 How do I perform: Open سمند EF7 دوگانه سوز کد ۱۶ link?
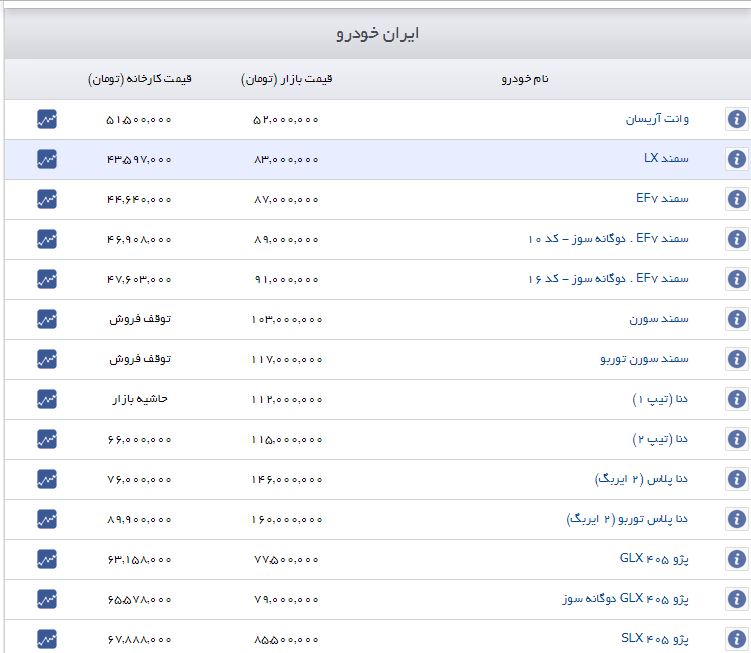(608, 278)
